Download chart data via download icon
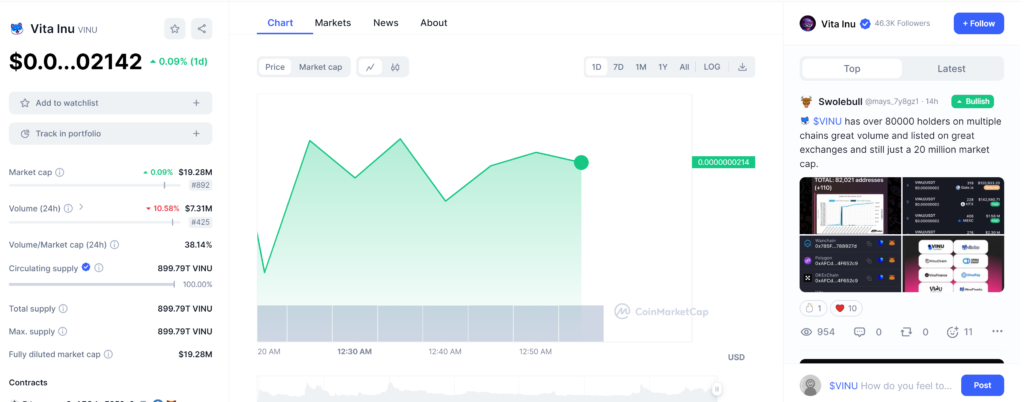 tap(742, 67)
